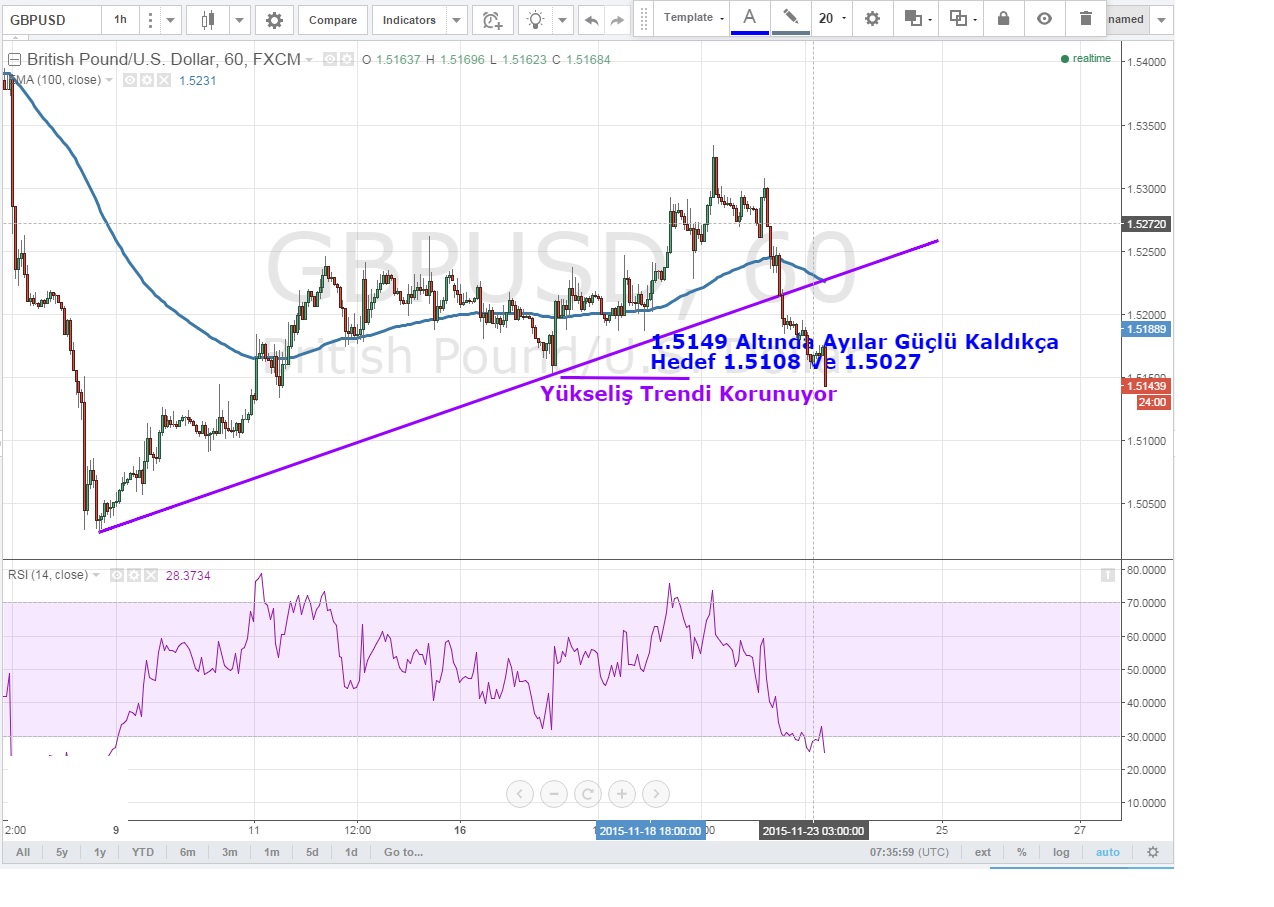The image size is (1274, 907).
Task: Open the Template dropdown
Action: click(x=694, y=18)
